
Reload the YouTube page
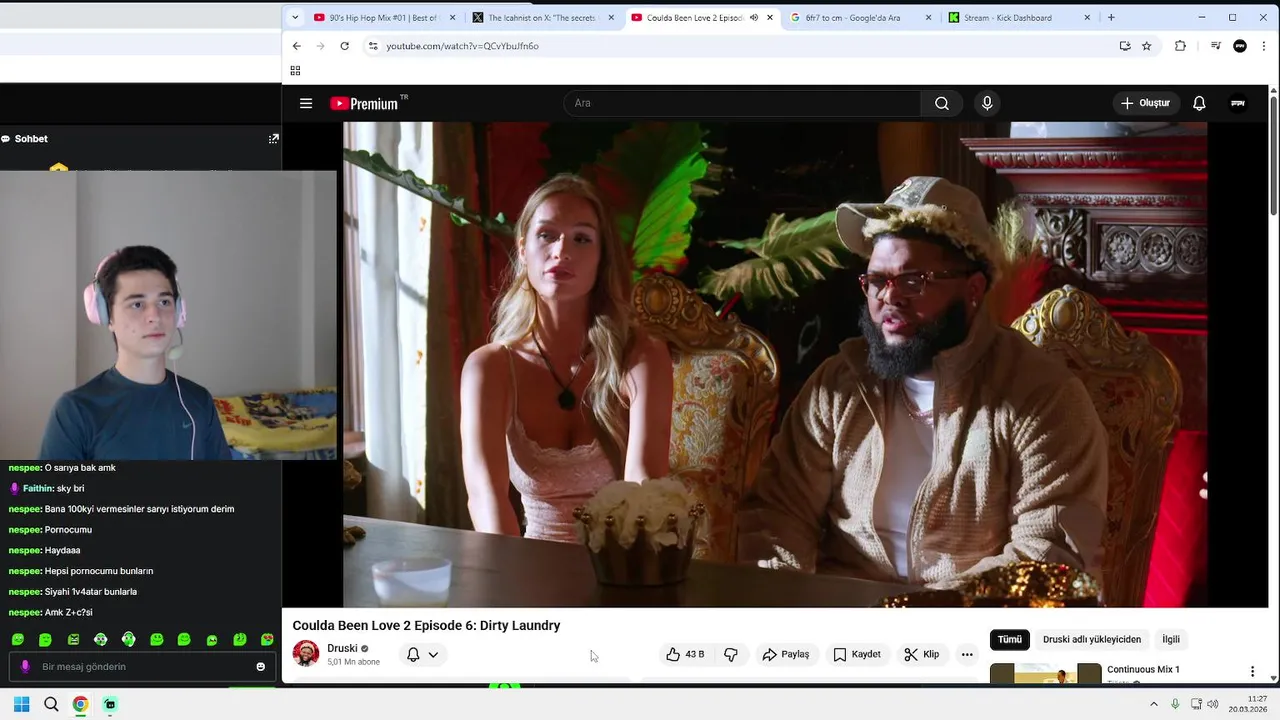click(x=344, y=46)
